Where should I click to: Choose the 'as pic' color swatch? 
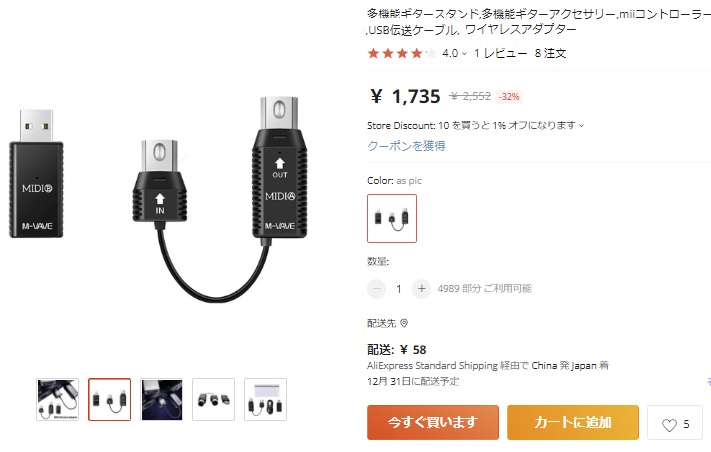(392, 219)
